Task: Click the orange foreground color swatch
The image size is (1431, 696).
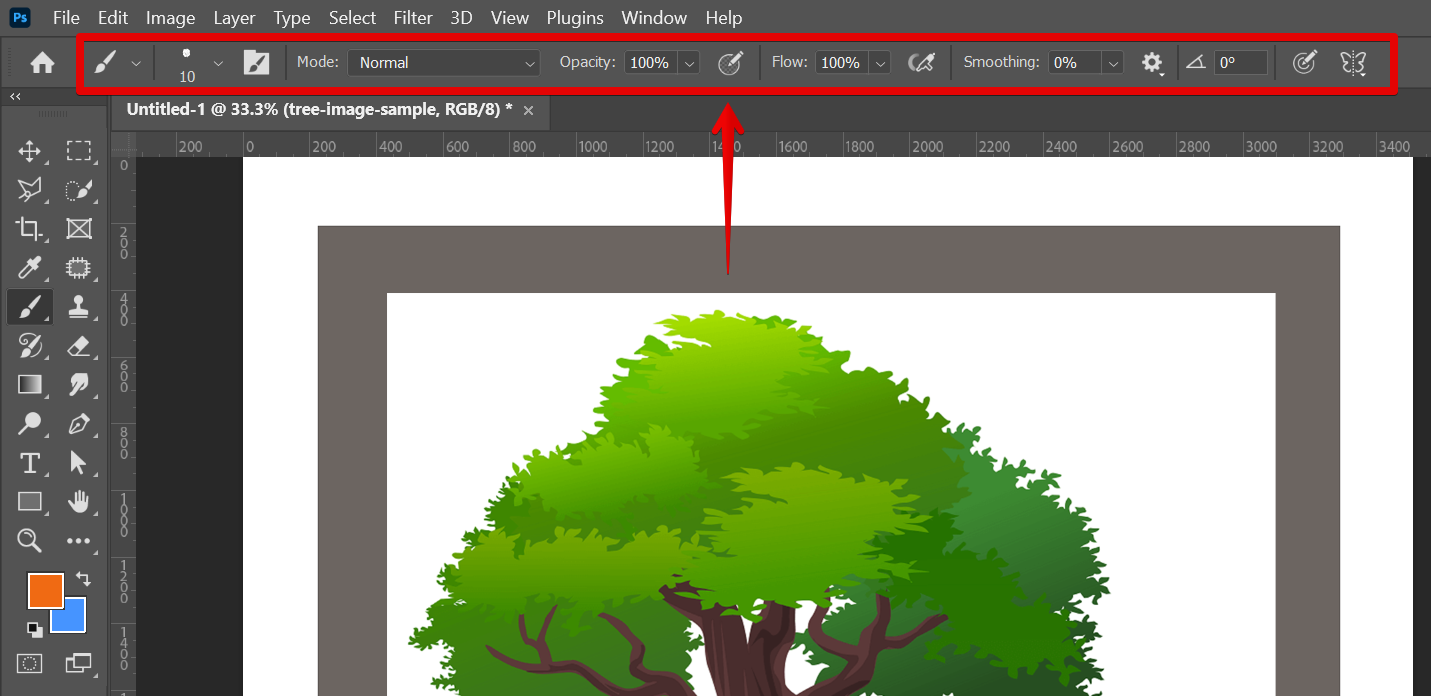Action: pyautogui.click(x=46, y=591)
